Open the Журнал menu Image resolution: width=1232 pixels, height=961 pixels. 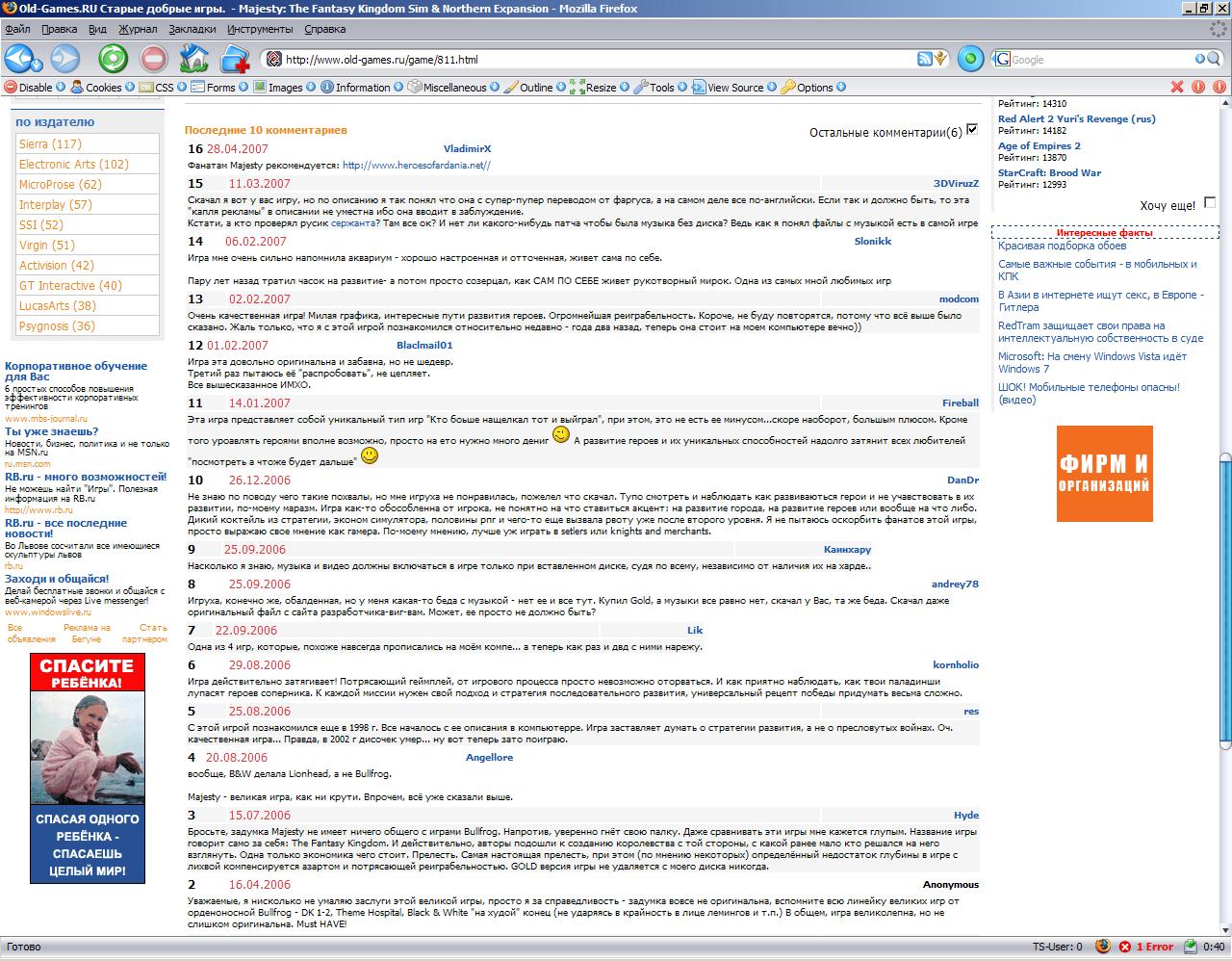pos(138,30)
